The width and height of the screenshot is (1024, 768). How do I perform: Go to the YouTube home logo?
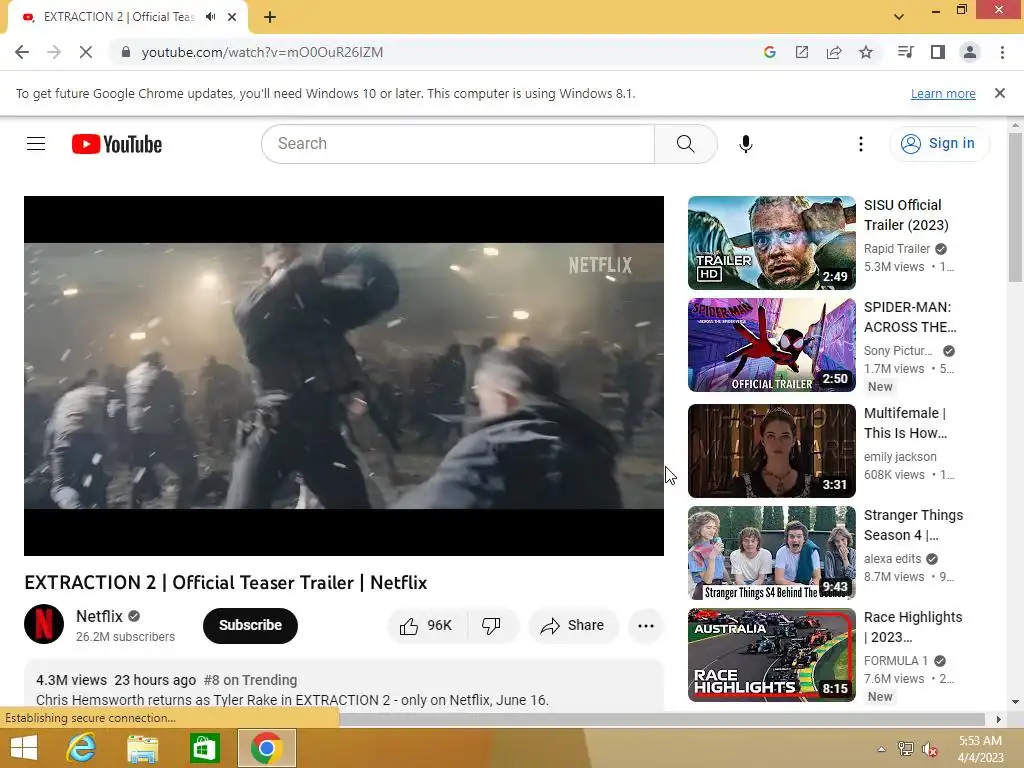[x=117, y=144]
